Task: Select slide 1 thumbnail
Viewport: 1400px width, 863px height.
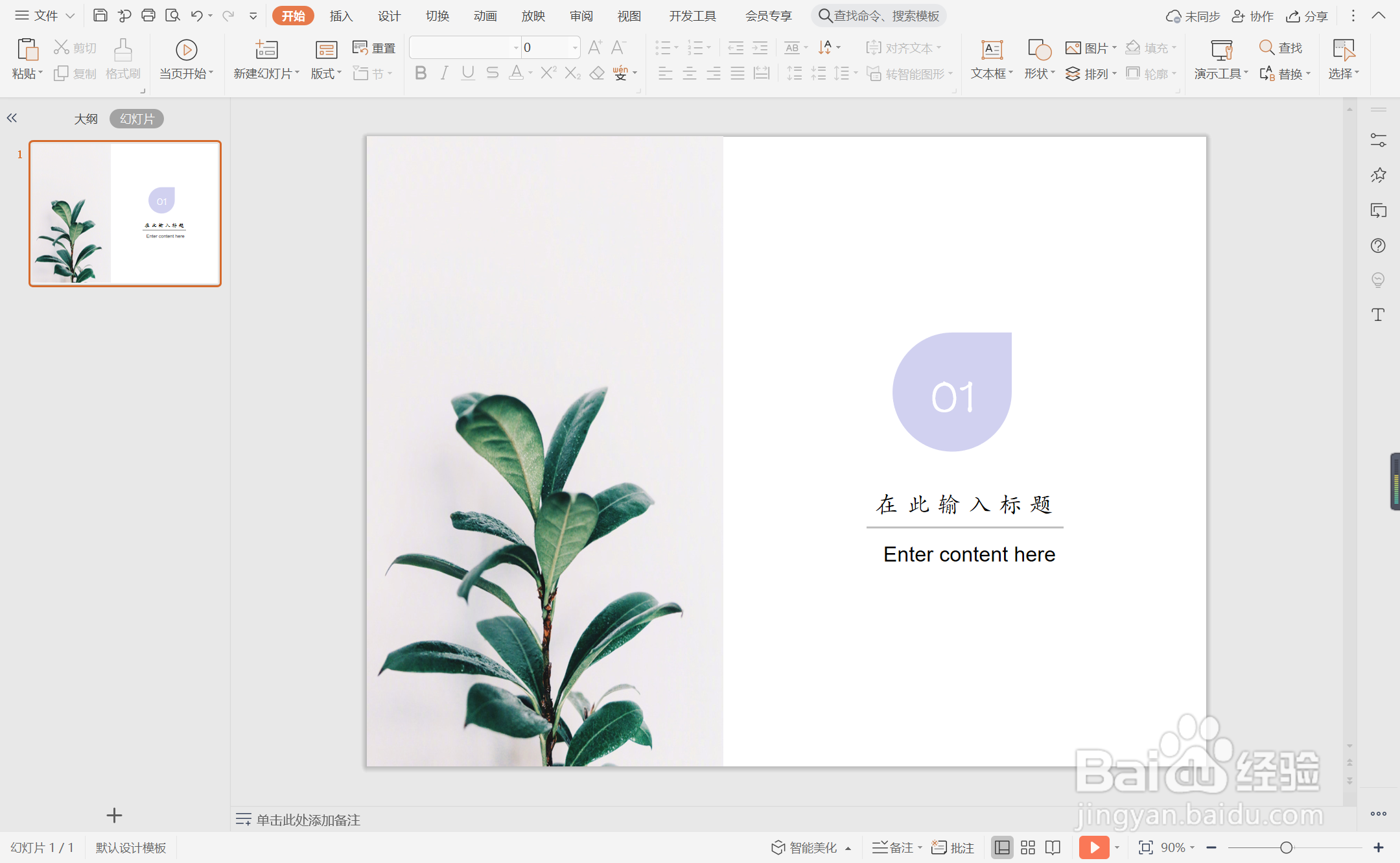Action: click(125, 213)
